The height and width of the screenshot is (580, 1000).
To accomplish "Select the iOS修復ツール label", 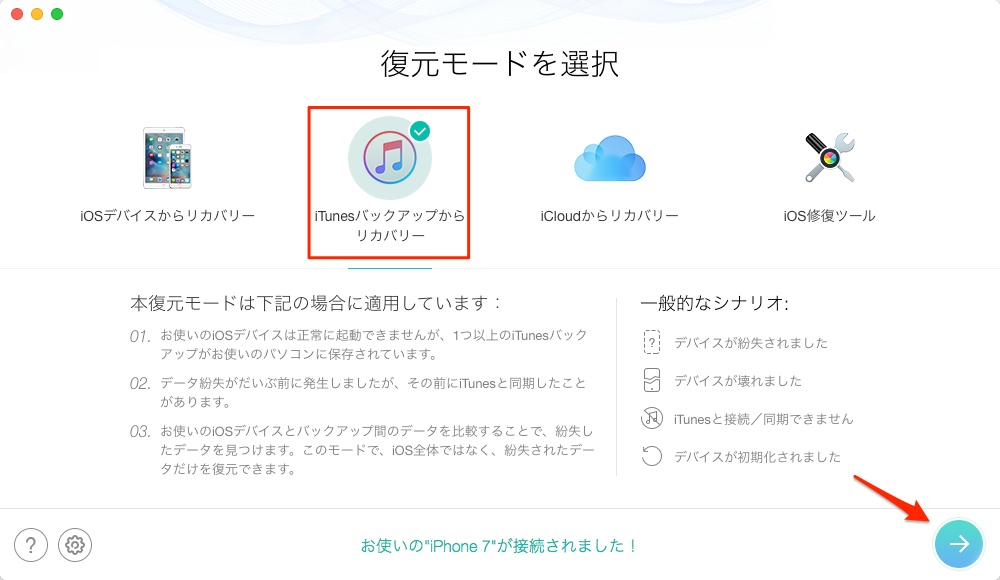I will pyautogui.click(x=829, y=216).
